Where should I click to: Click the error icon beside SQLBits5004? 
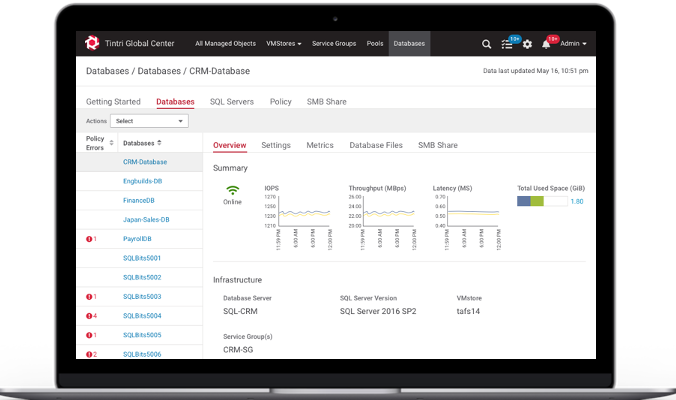pos(89,316)
